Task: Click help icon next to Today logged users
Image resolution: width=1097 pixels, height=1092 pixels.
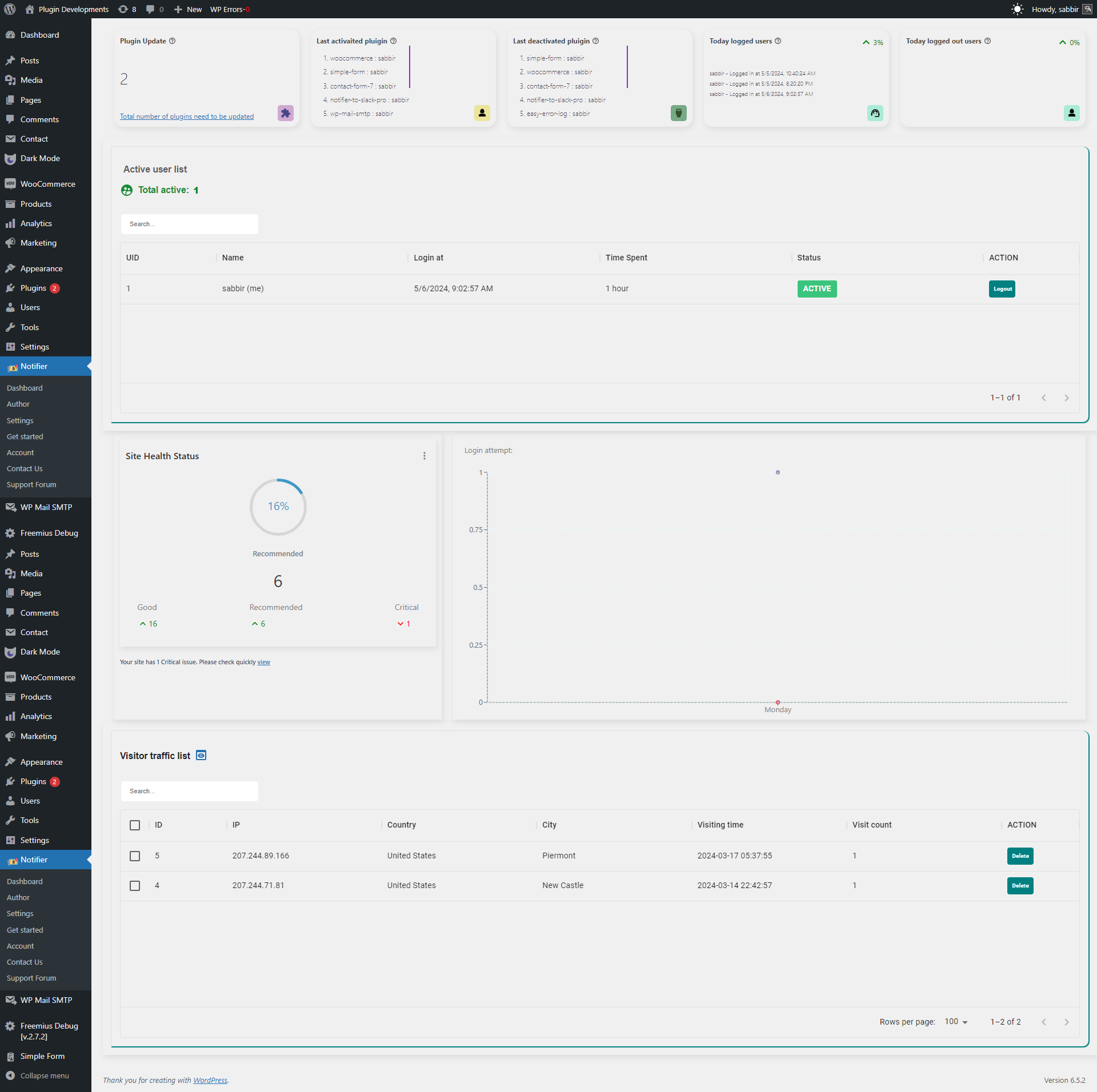Action: point(778,41)
